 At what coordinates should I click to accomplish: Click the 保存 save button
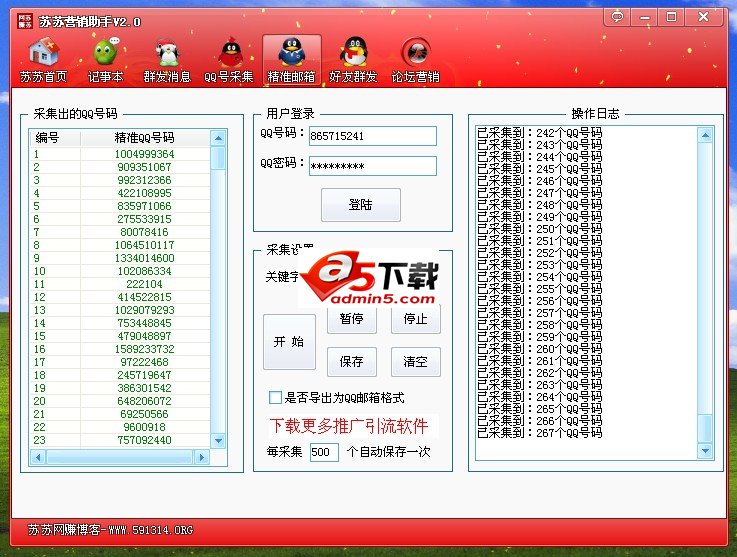(x=352, y=361)
